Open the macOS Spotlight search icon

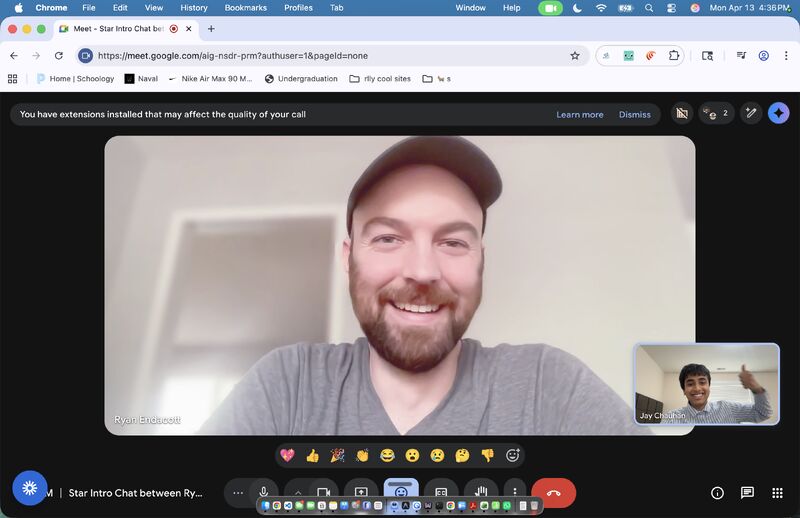click(x=649, y=8)
